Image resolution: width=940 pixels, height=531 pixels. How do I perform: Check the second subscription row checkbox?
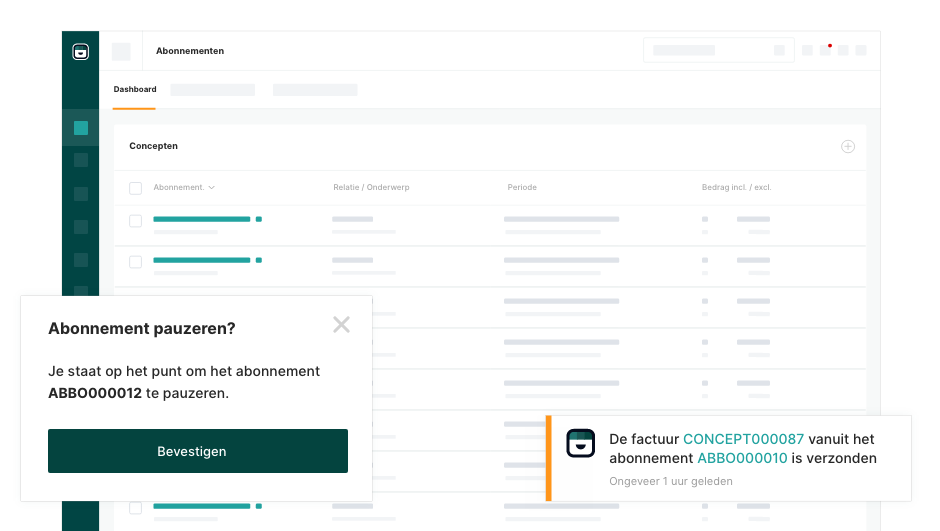(136, 262)
